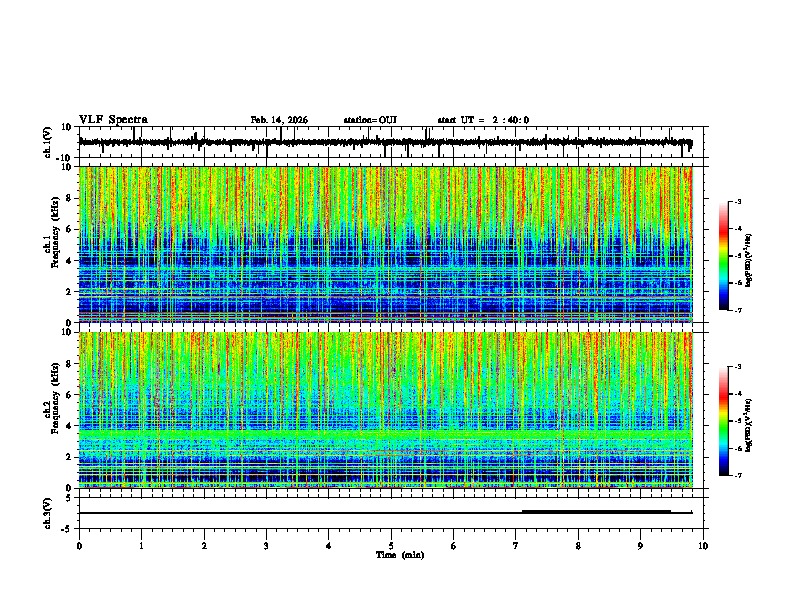Click the ch.1 spectrogram color scale bar
Screen dimensions: 792x612
[724, 256]
